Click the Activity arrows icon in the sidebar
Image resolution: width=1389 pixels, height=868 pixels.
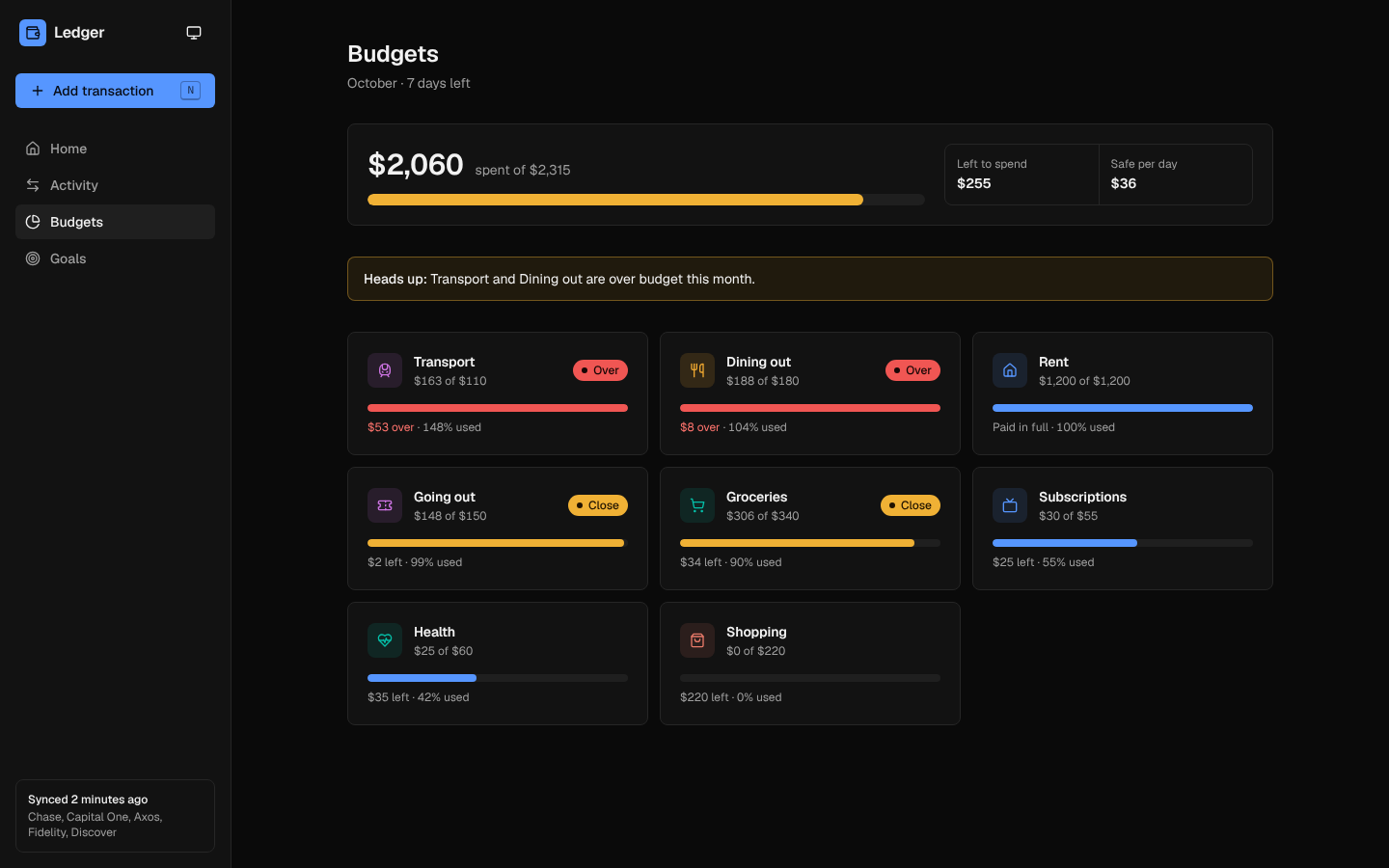pyautogui.click(x=33, y=185)
